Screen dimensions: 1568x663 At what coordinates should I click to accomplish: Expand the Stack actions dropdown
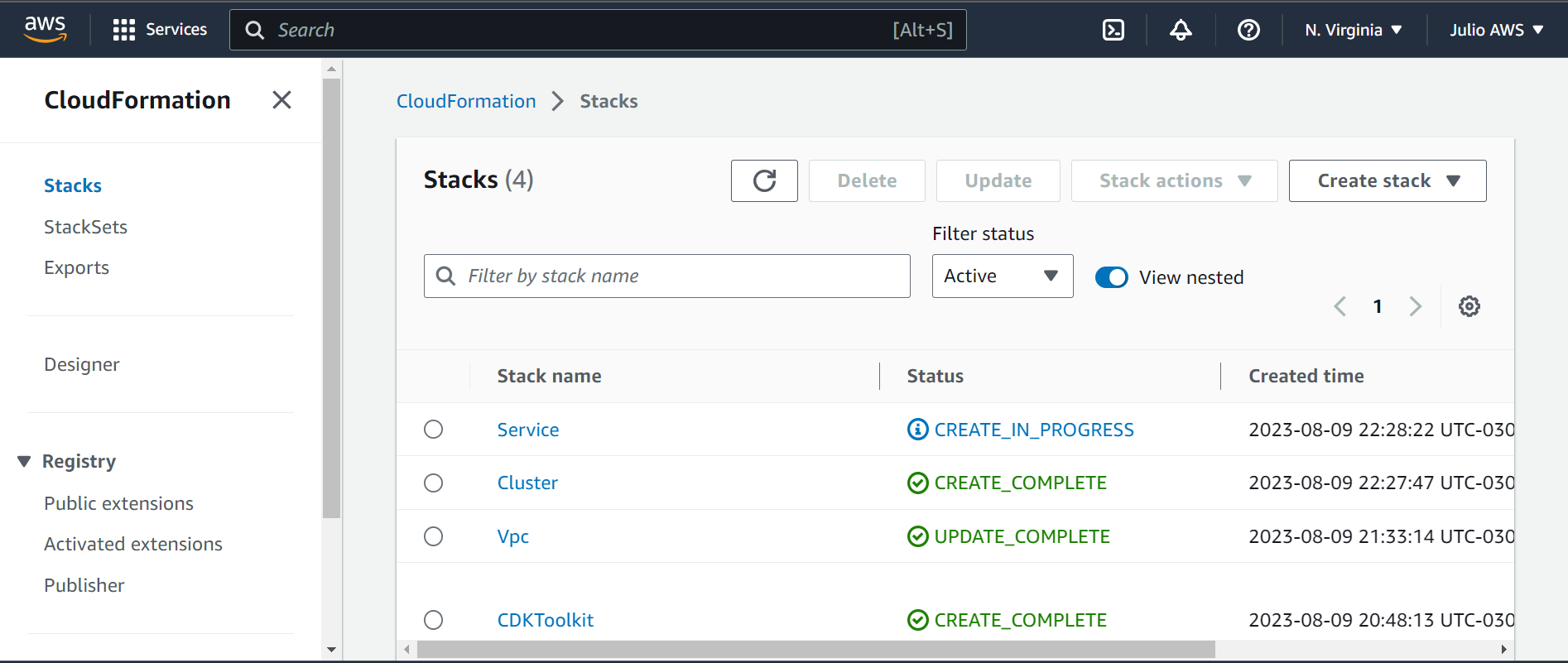tap(1175, 180)
